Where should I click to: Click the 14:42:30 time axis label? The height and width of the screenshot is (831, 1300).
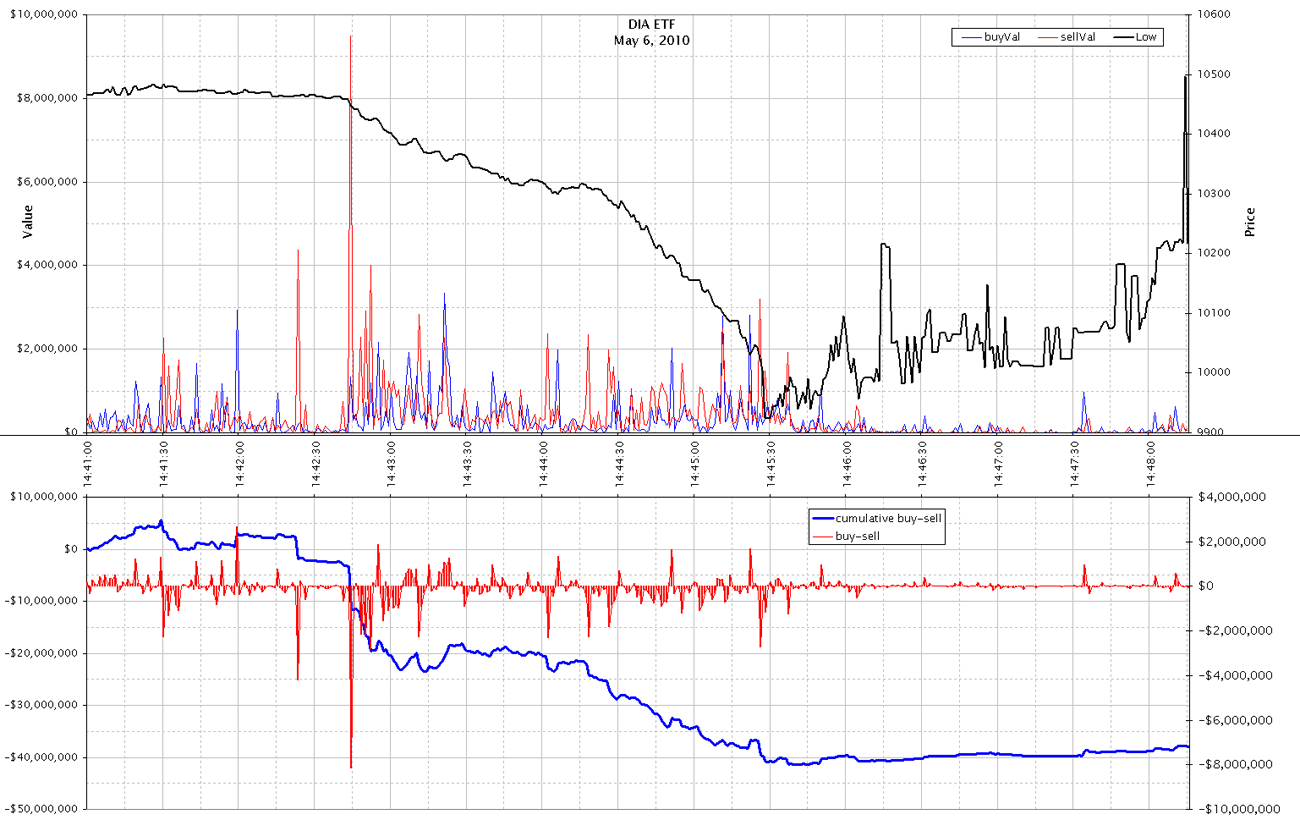pyautogui.click(x=316, y=464)
